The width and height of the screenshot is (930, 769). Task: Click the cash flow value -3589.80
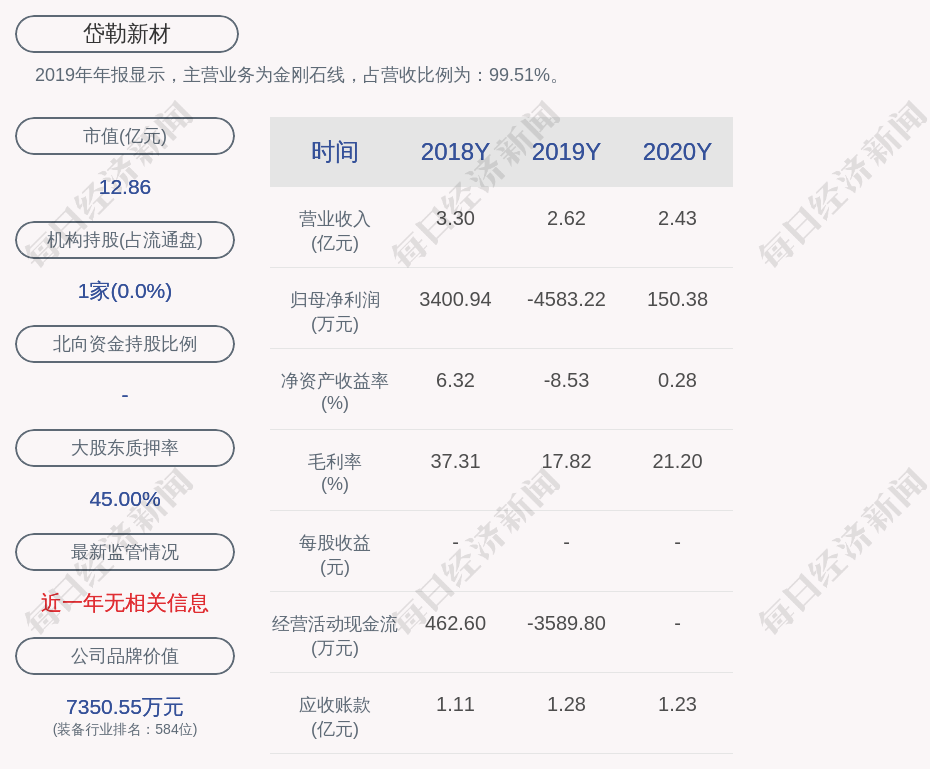tap(566, 623)
